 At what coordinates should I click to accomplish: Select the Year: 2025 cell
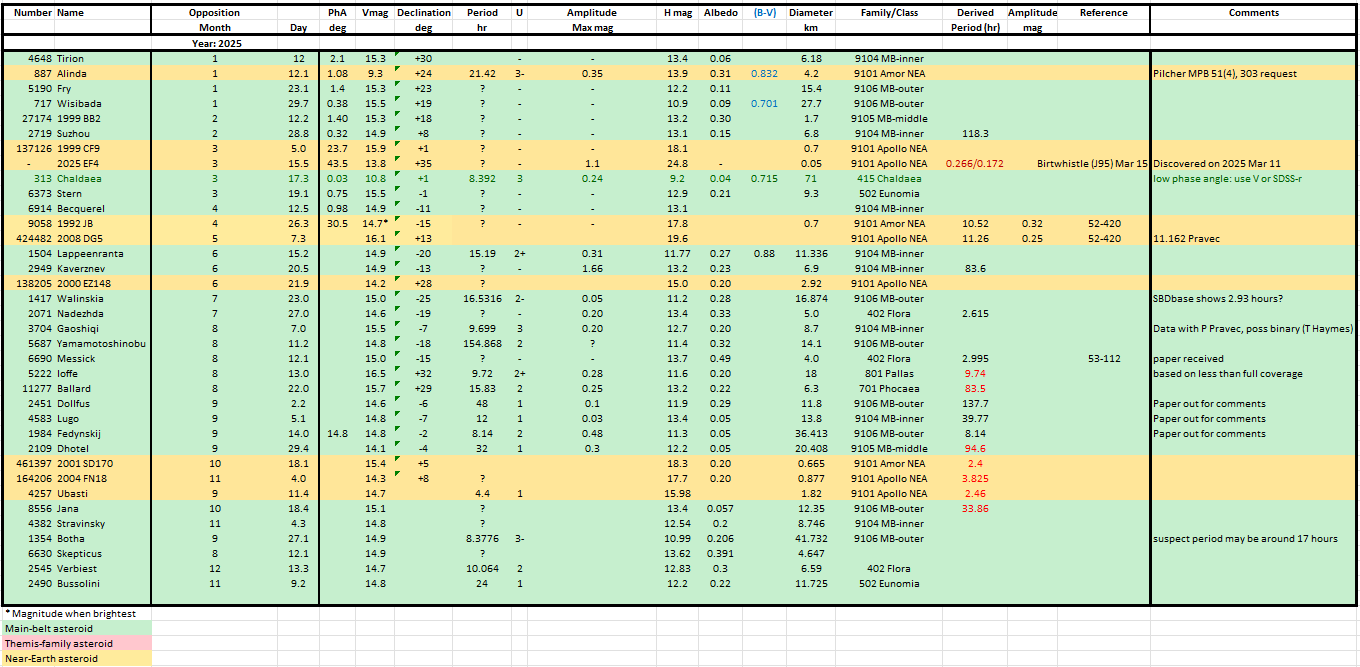[216, 44]
